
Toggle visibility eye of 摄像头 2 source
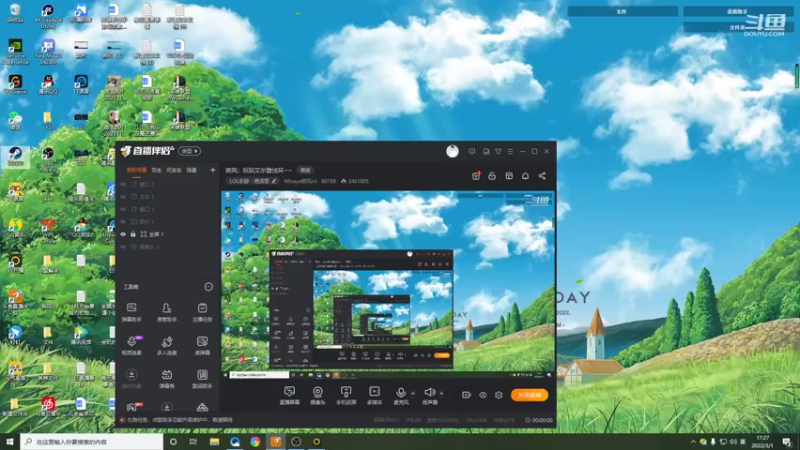click(x=123, y=246)
